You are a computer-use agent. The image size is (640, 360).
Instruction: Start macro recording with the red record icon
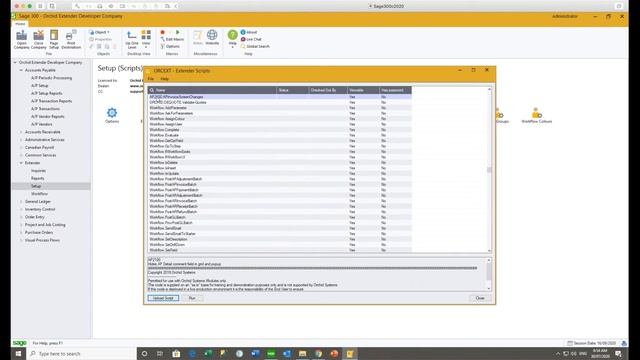(162, 32)
